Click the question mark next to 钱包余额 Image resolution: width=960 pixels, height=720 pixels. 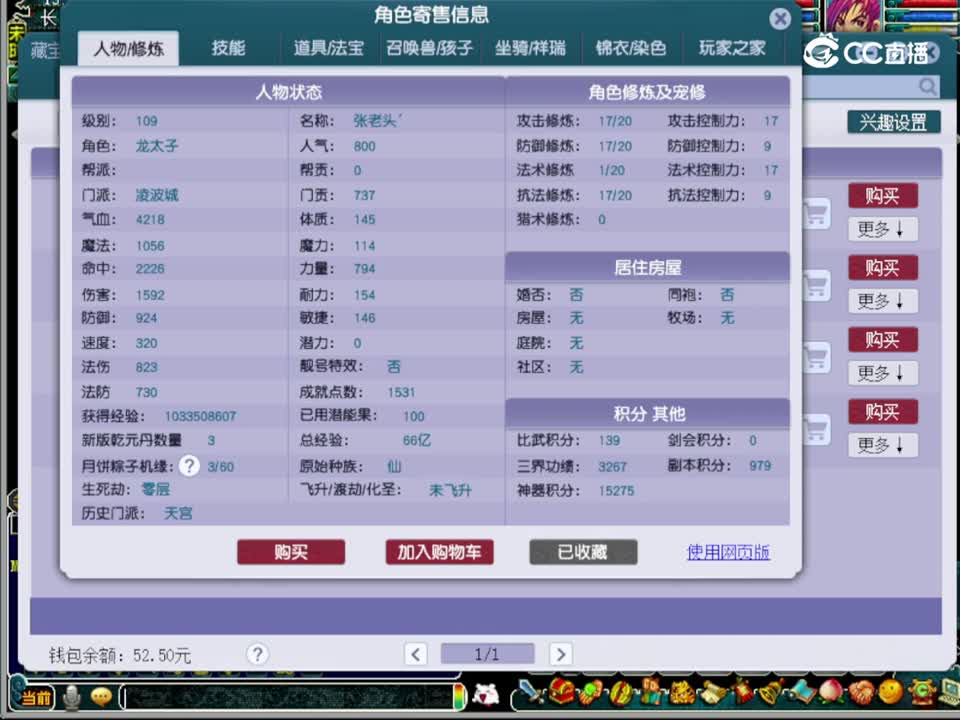tap(257, 654)
